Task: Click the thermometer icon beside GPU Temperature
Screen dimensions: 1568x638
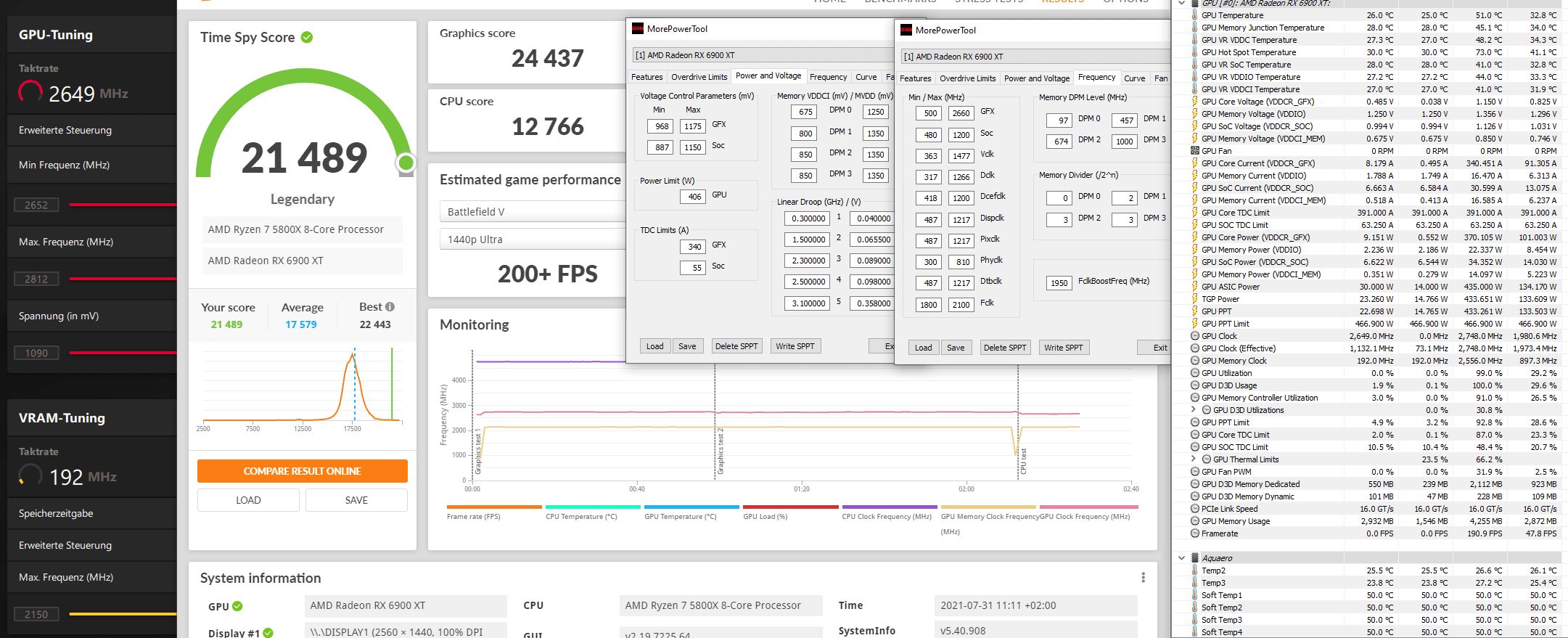Action: click(x=1194, y=15)
